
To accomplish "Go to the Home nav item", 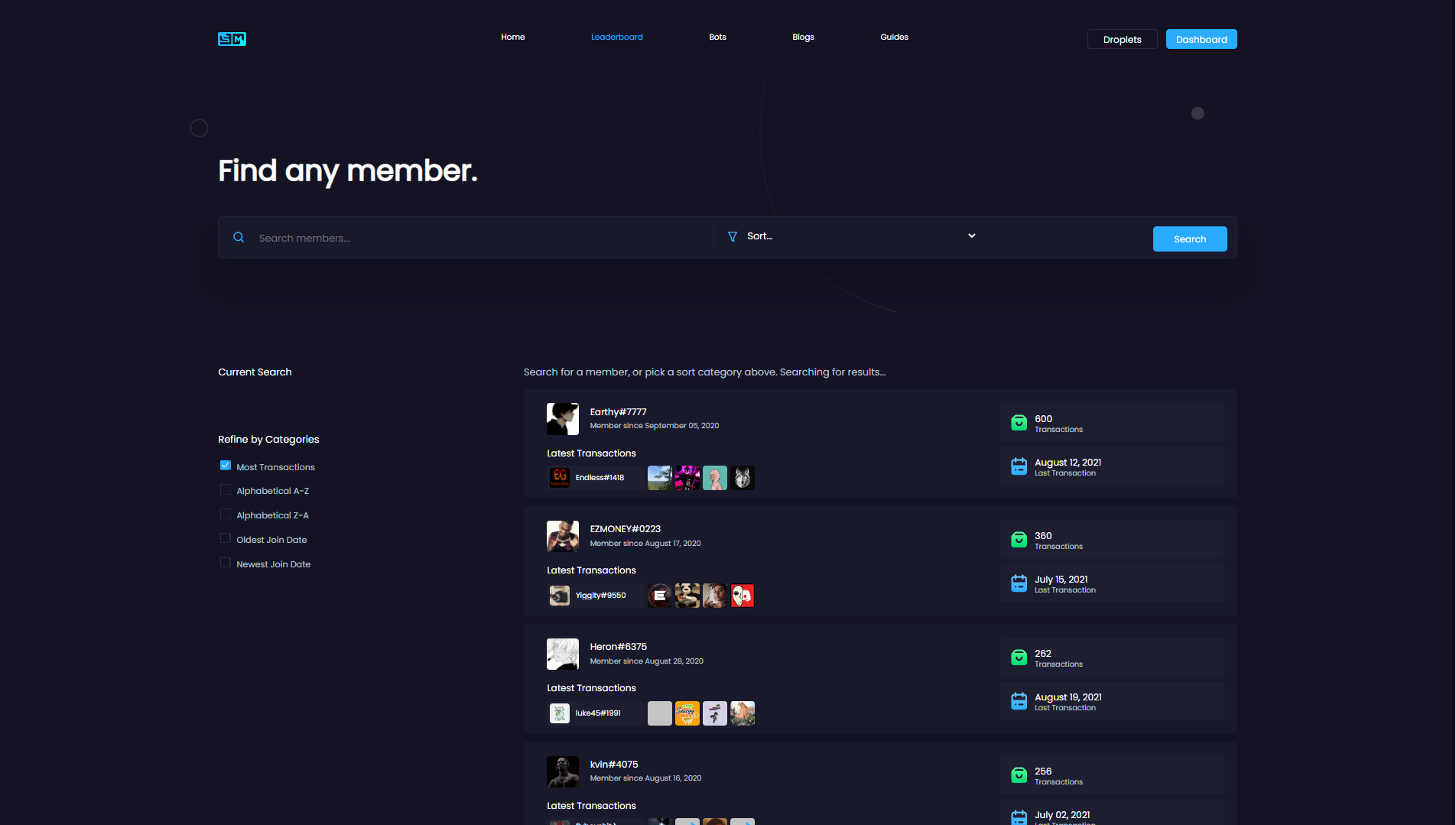I will coord(512,37).
